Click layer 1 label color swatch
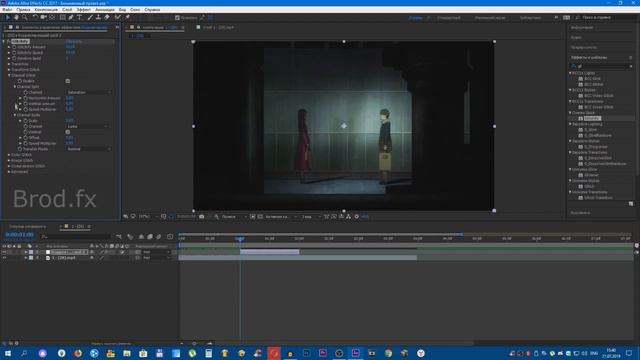 (x=31, y=252)
